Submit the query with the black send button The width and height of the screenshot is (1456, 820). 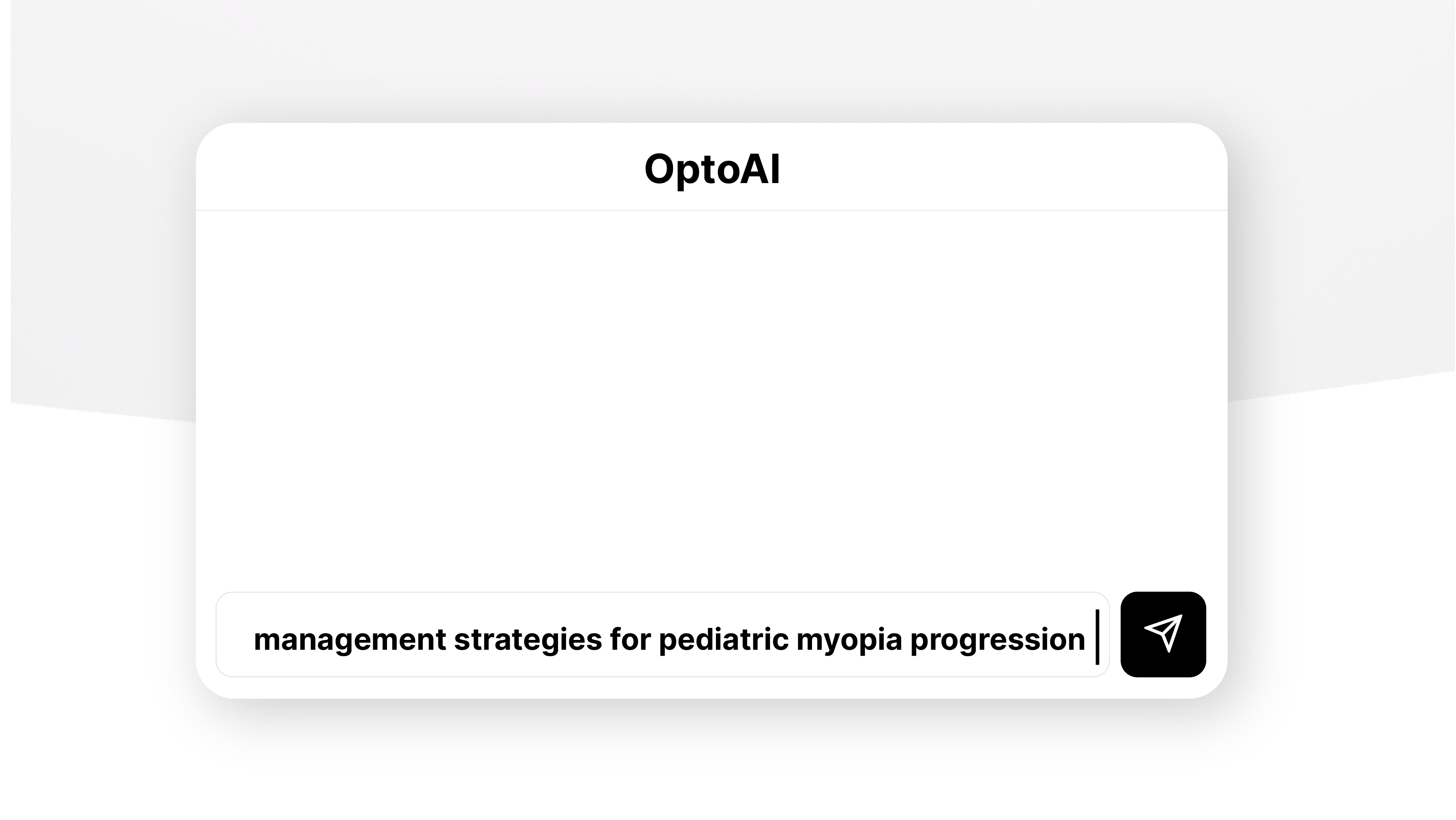point(1163,634)
